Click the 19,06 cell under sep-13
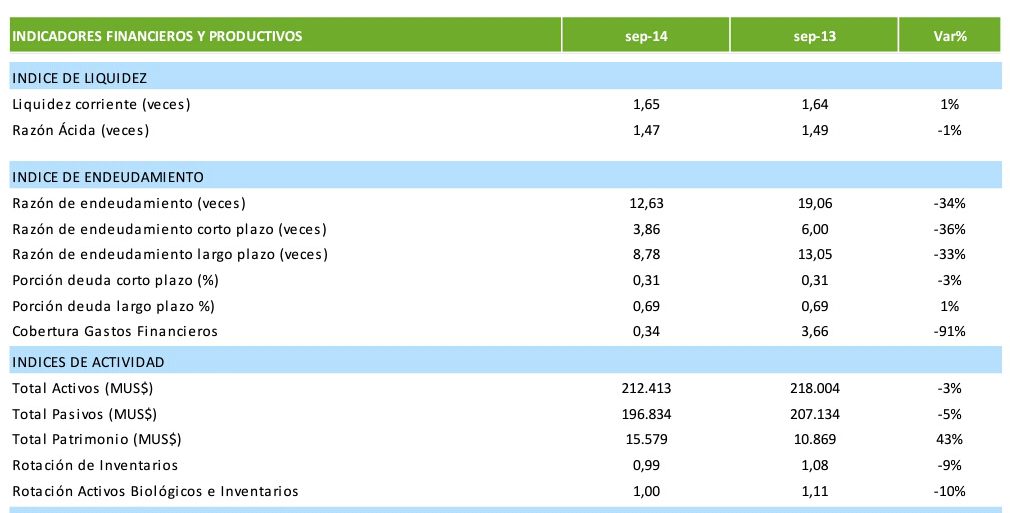The width and height of the screenshot is (1010, 513). tap(815, 203)
